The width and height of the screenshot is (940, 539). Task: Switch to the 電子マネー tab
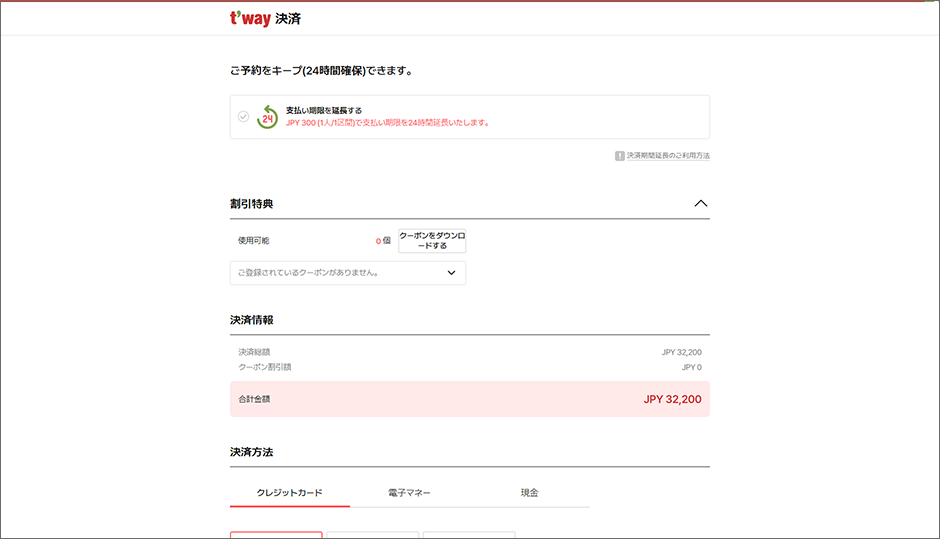click(x=409, y=493)
